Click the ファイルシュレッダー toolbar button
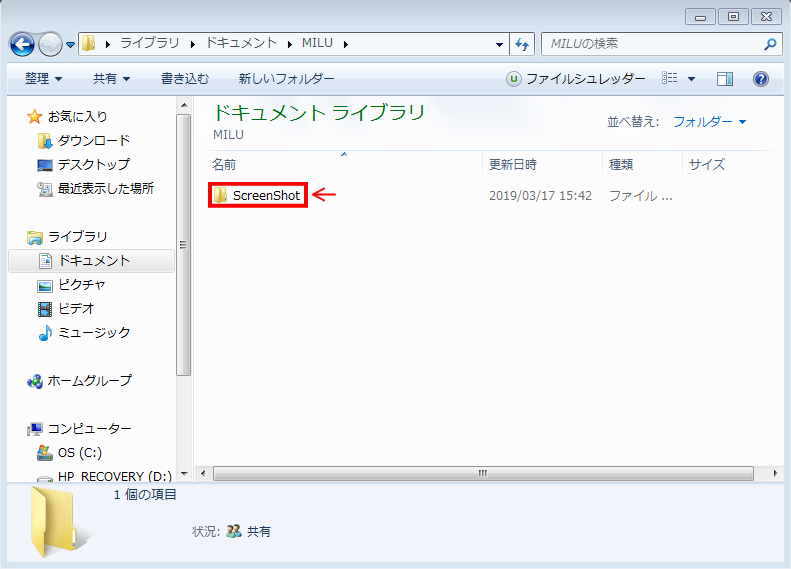This screenshot has width=791, height=569. coord(576,79)
